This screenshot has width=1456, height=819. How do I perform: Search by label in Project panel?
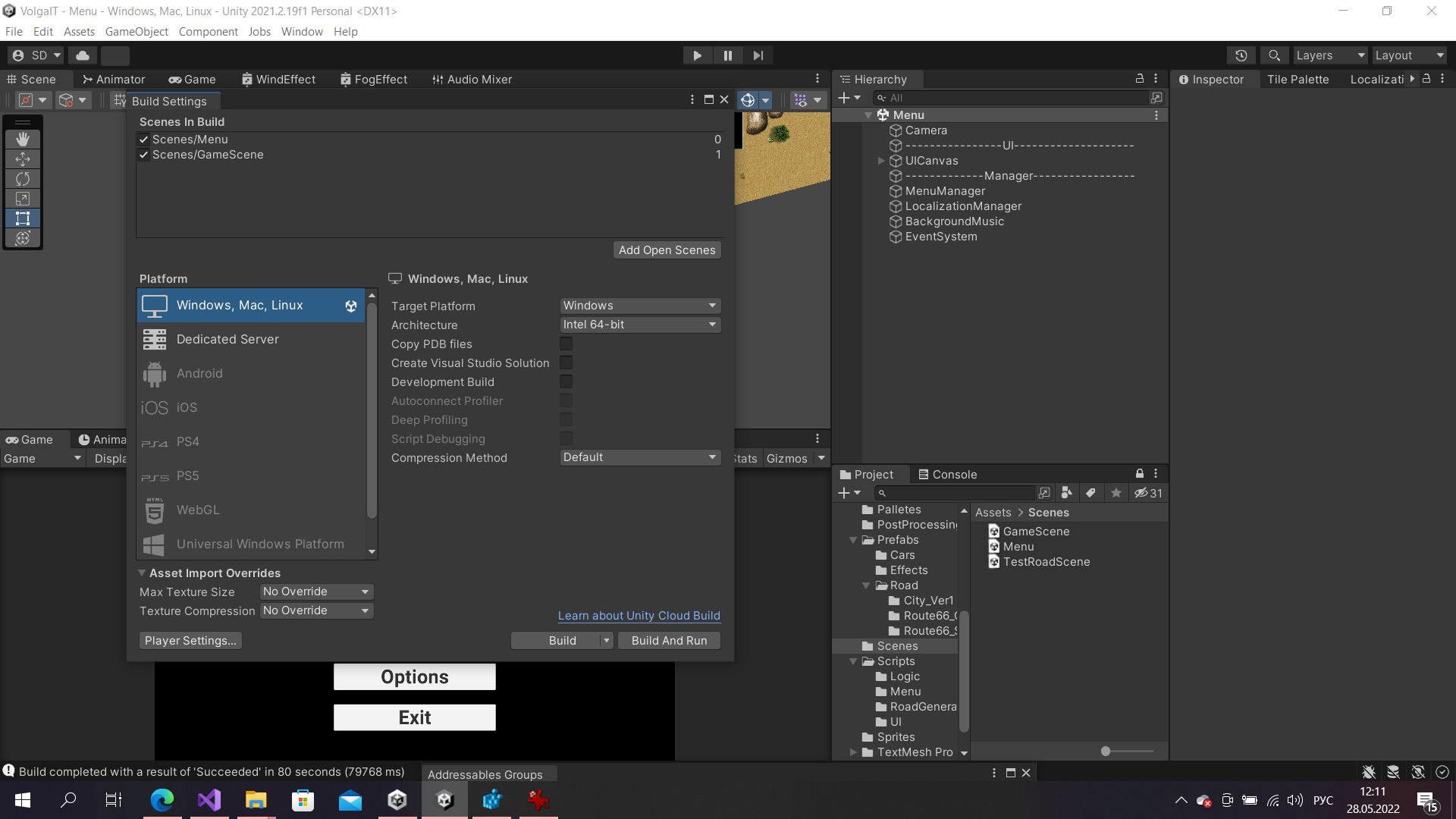click(1090, 493)
